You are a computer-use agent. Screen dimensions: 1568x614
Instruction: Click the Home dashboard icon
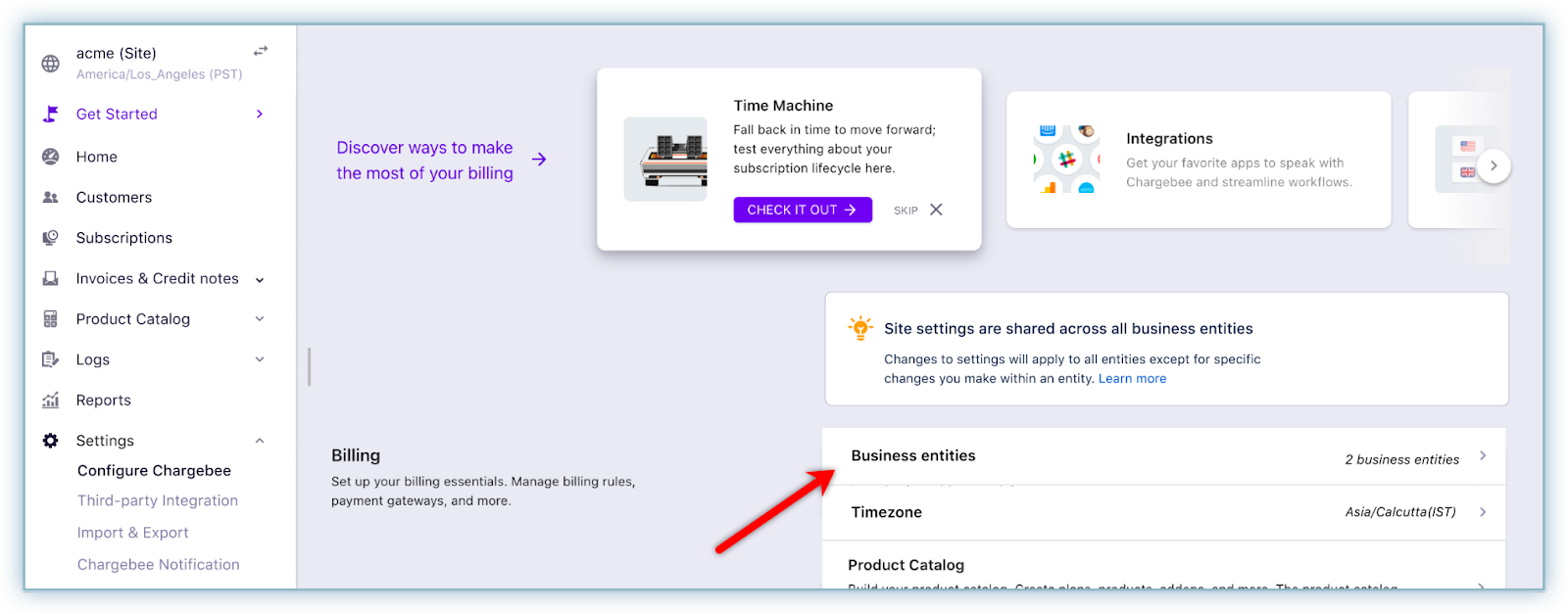point(51,157)
